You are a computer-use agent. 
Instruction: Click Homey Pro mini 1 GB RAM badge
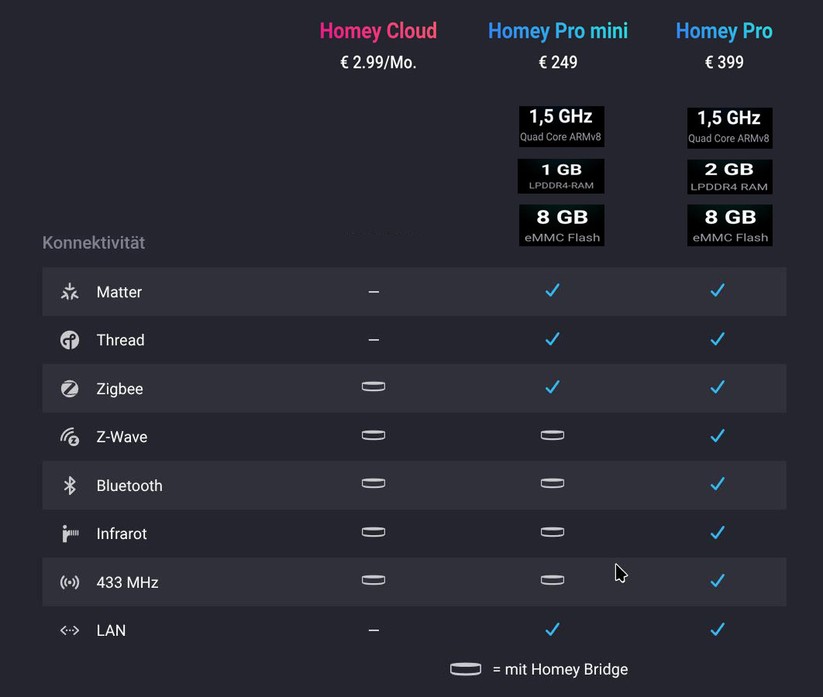coord(561,176)
